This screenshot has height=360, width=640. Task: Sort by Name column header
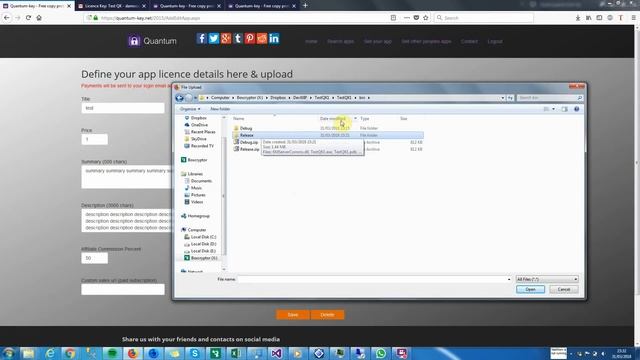pyautogui.click(x=238, y=118)
